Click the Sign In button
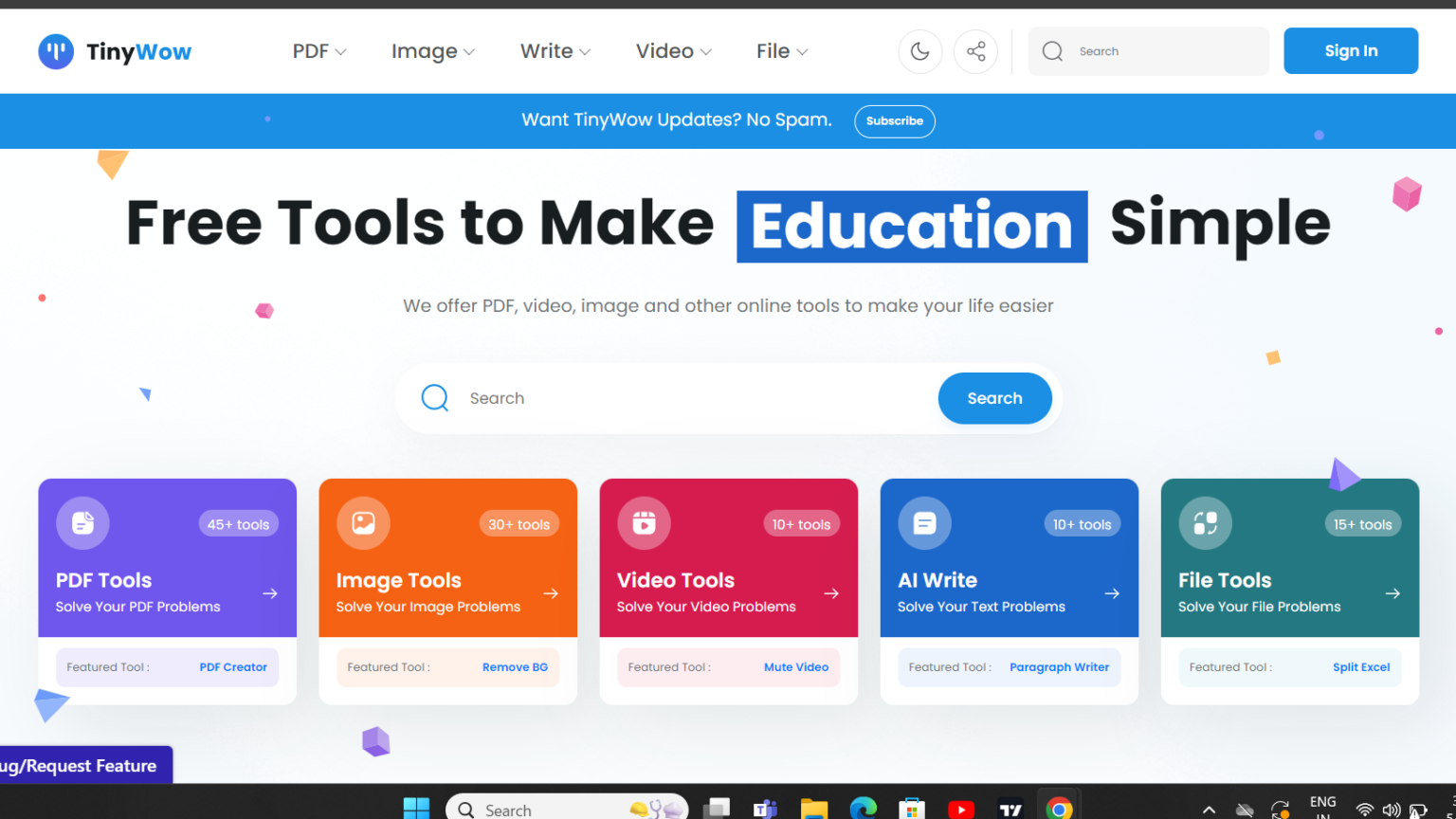This screenshot has height=819, width=1456. click(x=1351, y=51)
